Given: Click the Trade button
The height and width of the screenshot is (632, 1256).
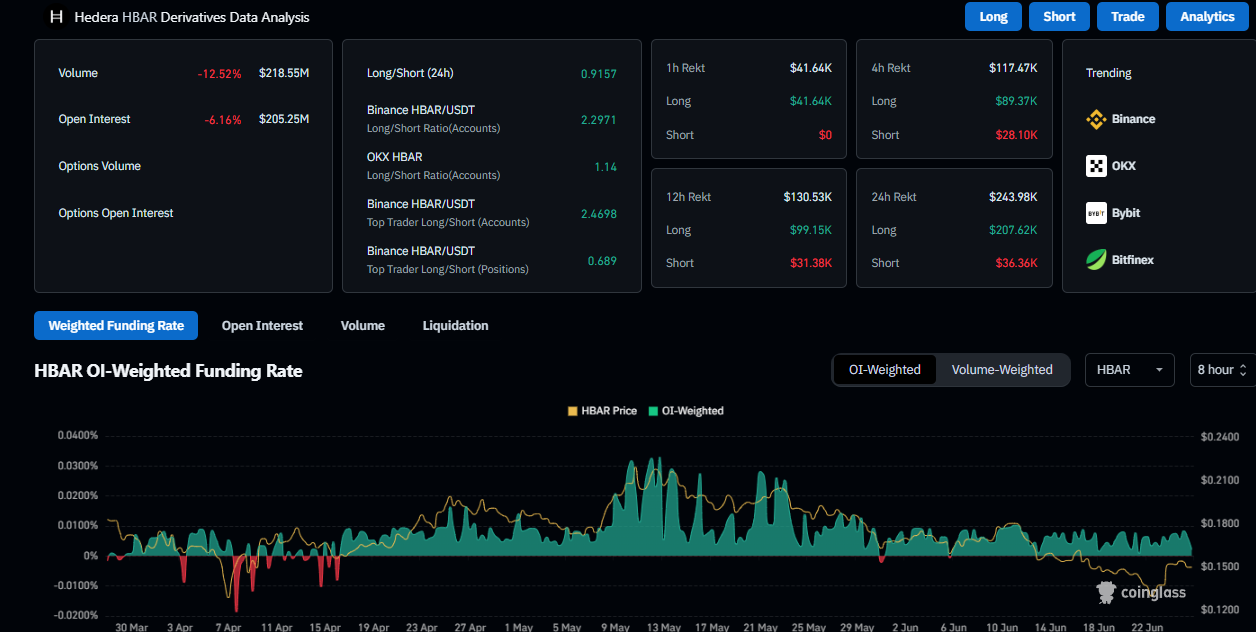Looking at the screenshot, I should pyautogui.click(x=1128, y=17).
